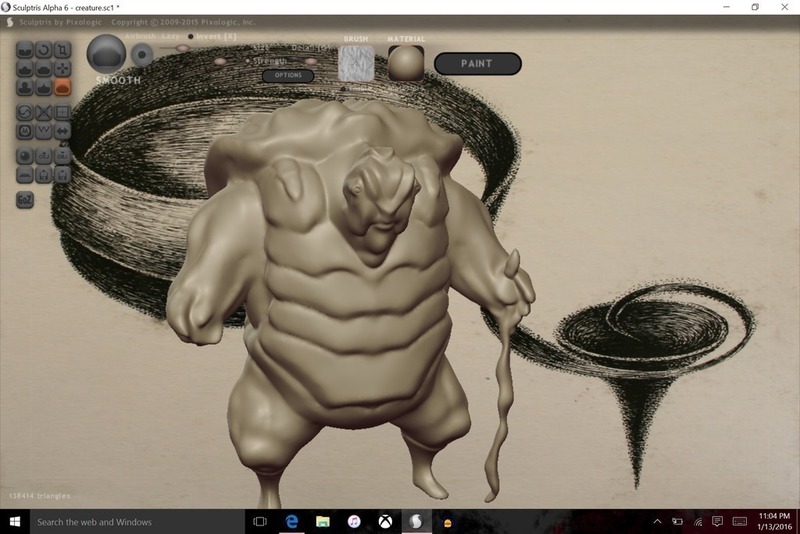
Task: Toggle the Strength pressure dot
Action: pos(247,61)
